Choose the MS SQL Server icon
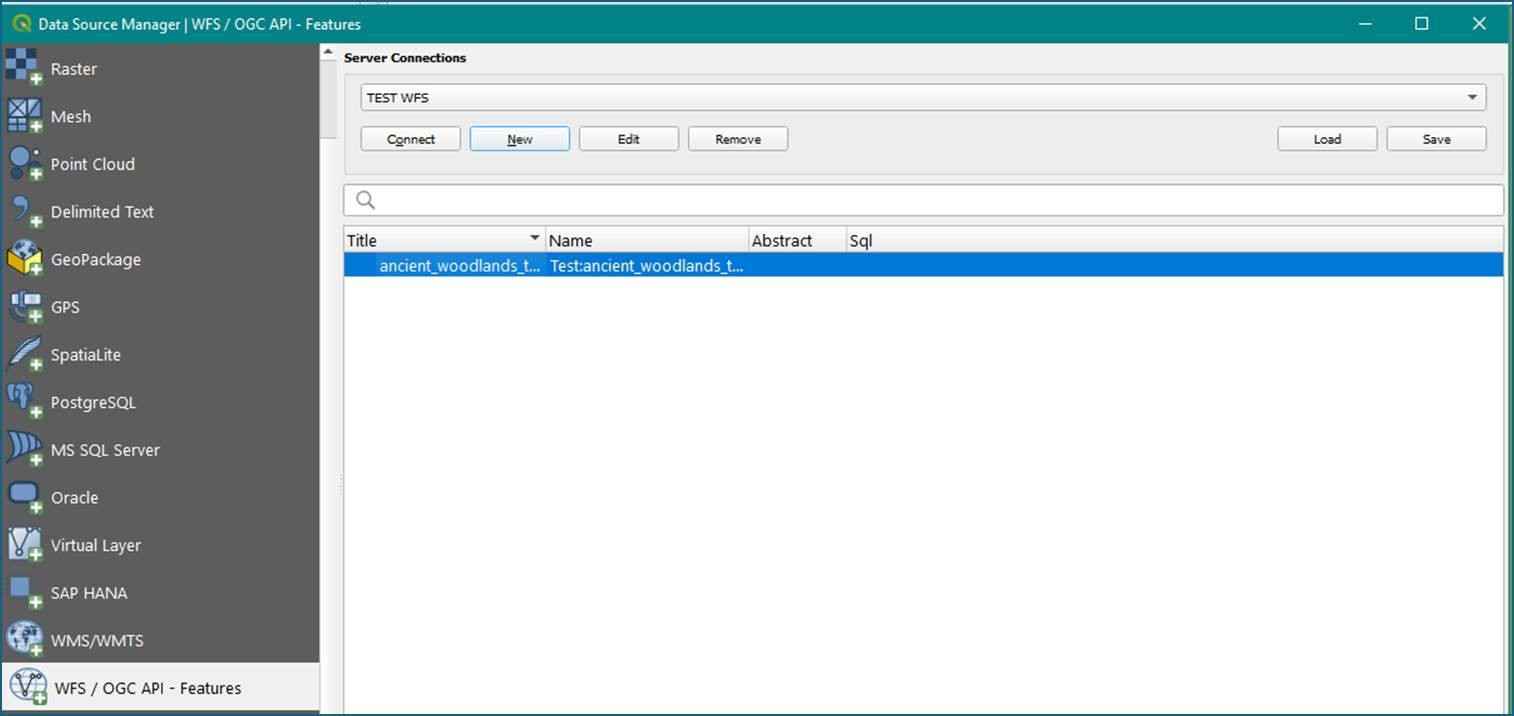 (x=24, y=450)
